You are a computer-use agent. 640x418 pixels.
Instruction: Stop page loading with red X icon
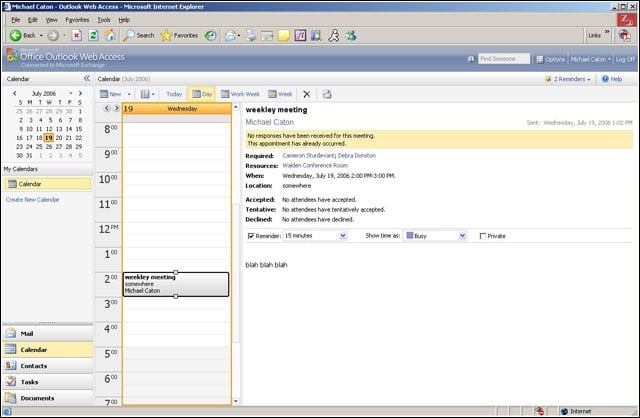click(76, 36)
